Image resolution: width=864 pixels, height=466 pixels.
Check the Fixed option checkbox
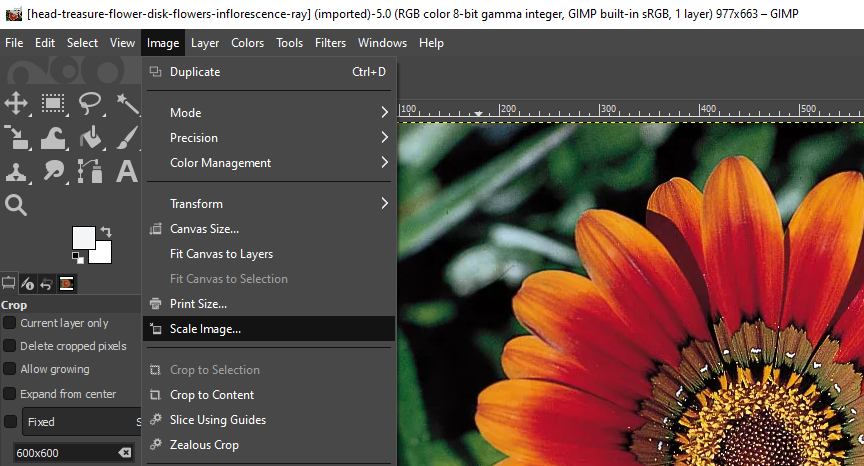[x=10, y=422]
